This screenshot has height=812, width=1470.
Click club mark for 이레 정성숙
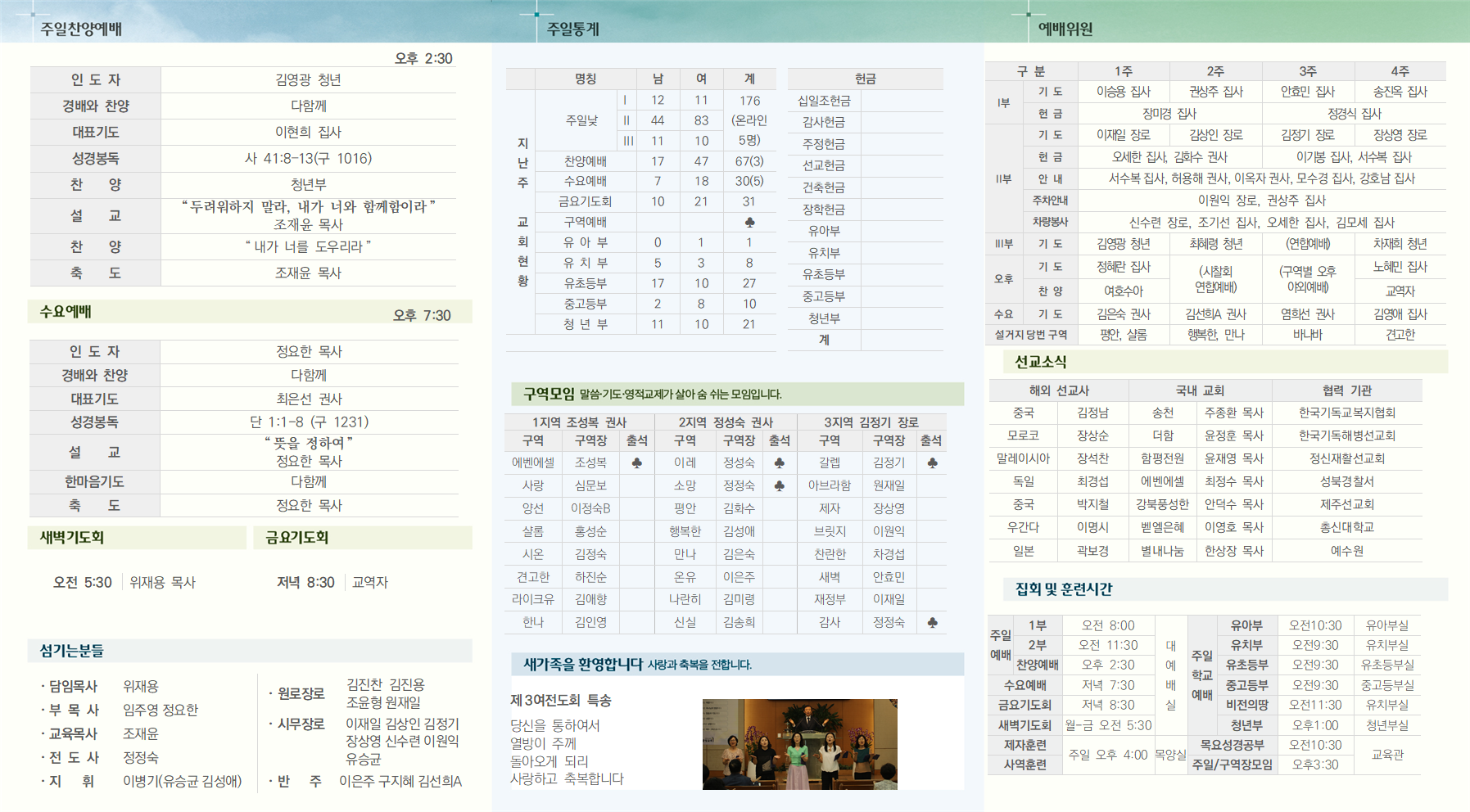click(779, 462)
